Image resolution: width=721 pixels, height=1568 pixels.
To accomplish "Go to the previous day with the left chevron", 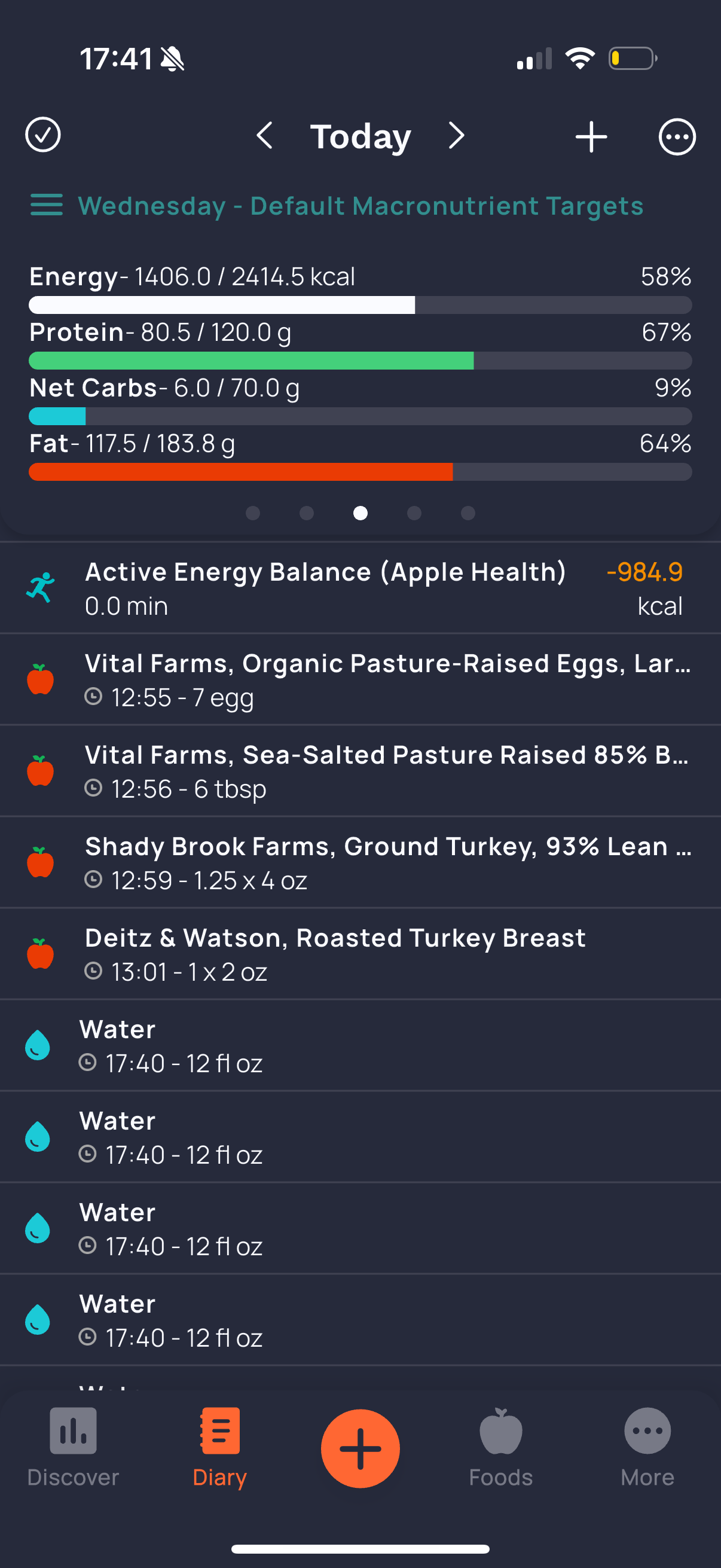I will [264, 135].
